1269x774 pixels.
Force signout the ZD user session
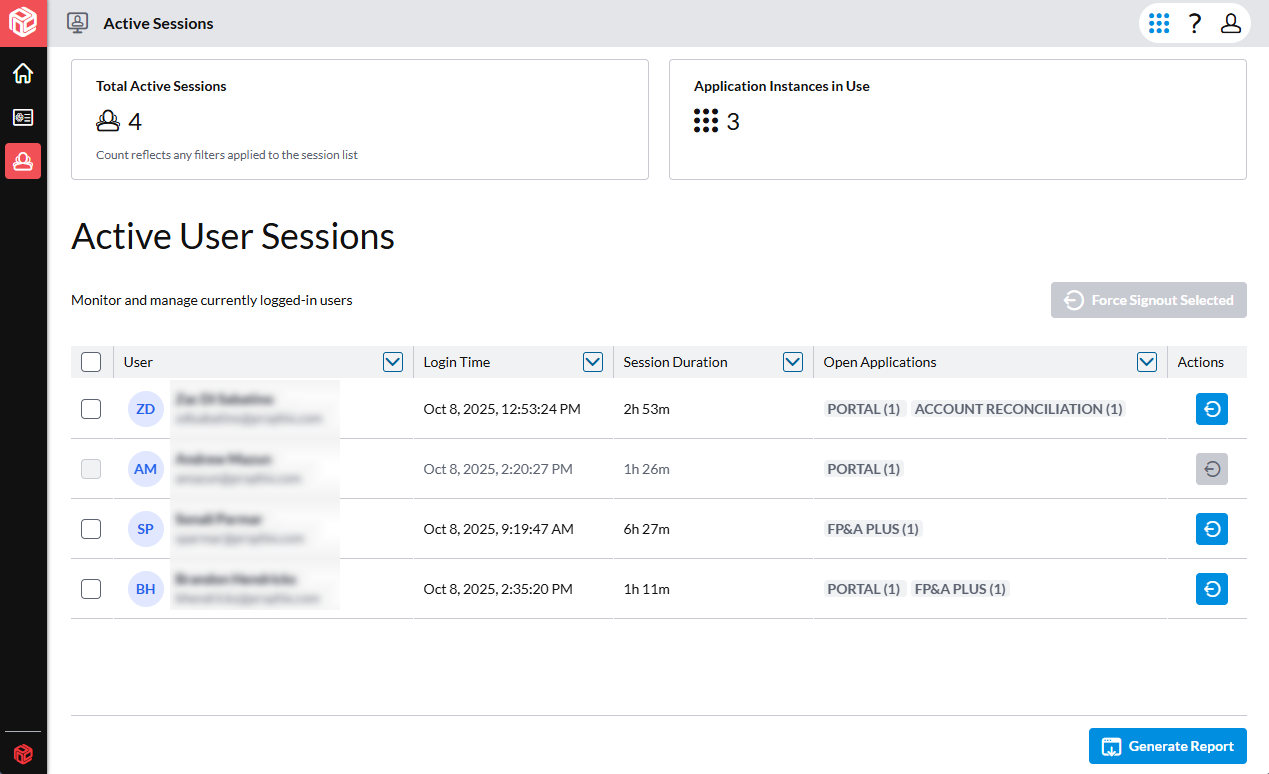click(1211, 409)
